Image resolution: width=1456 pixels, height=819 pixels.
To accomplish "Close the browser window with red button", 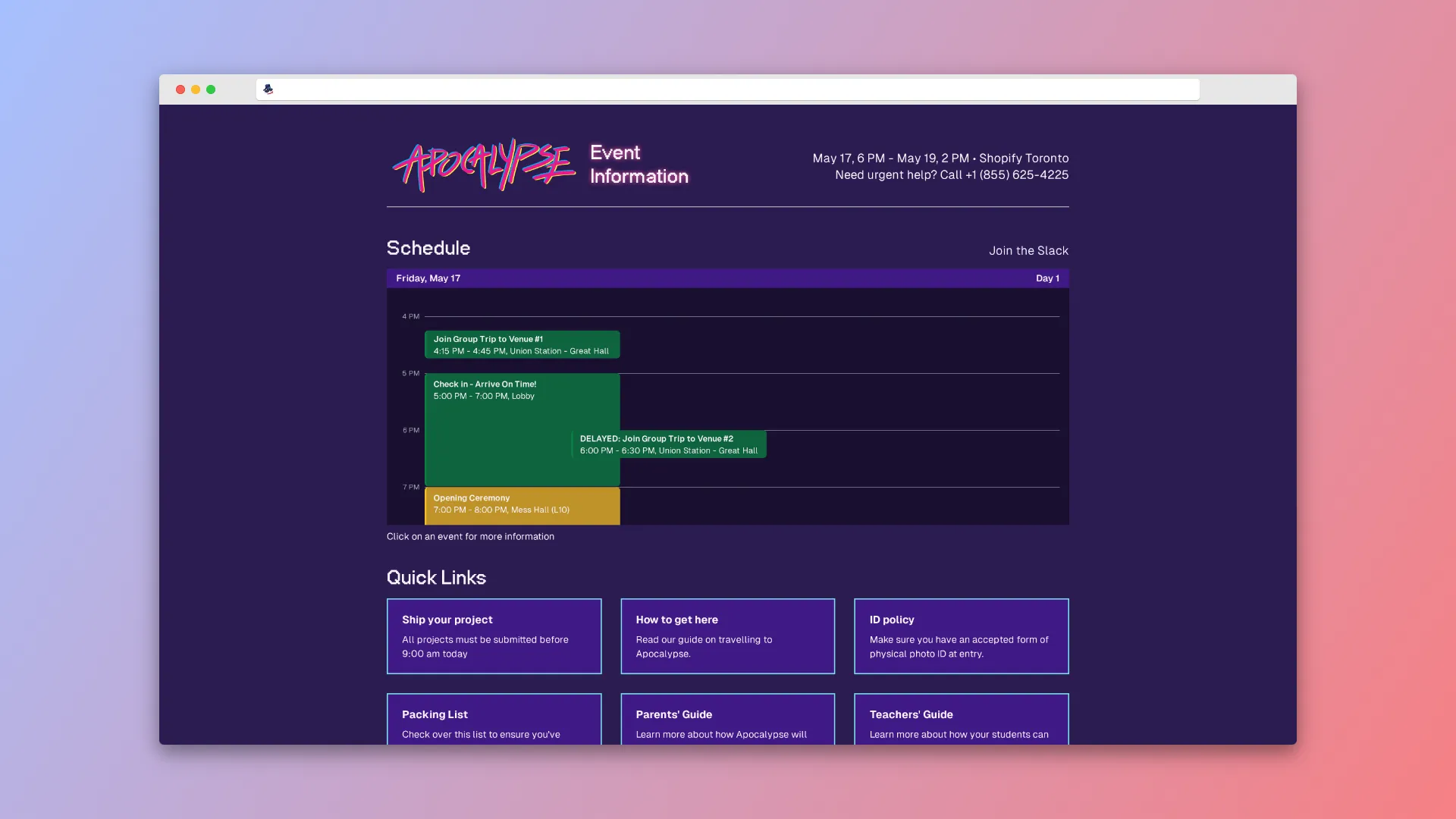I will point(180,89).
